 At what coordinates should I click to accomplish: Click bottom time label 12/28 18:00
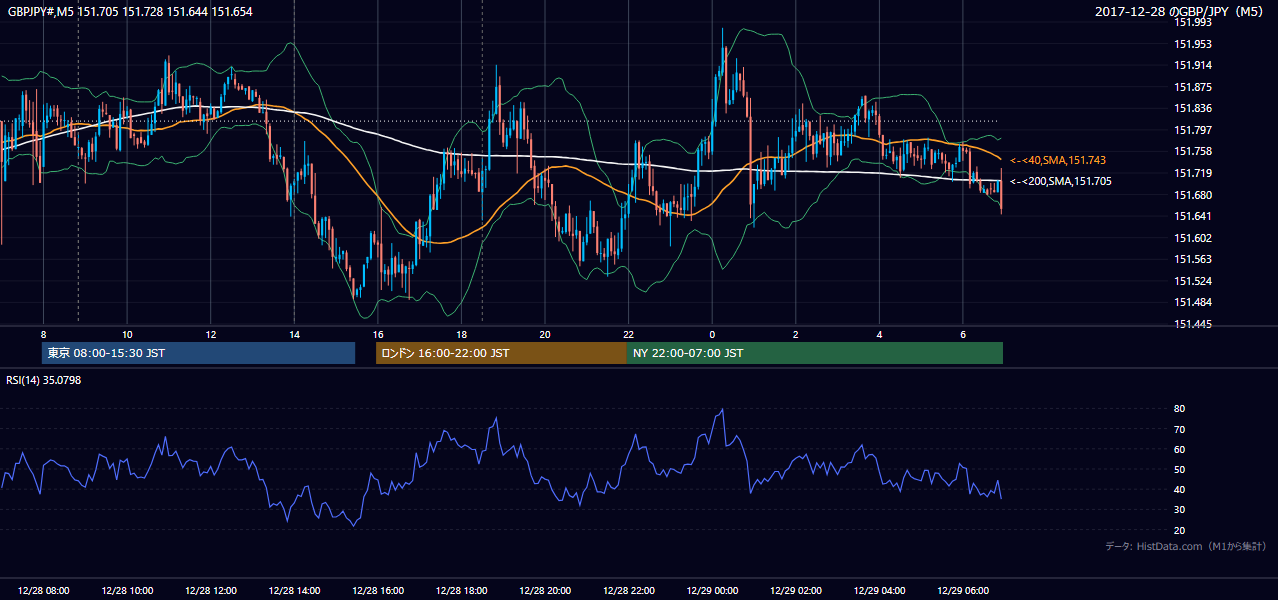click(x=461, y=590)
